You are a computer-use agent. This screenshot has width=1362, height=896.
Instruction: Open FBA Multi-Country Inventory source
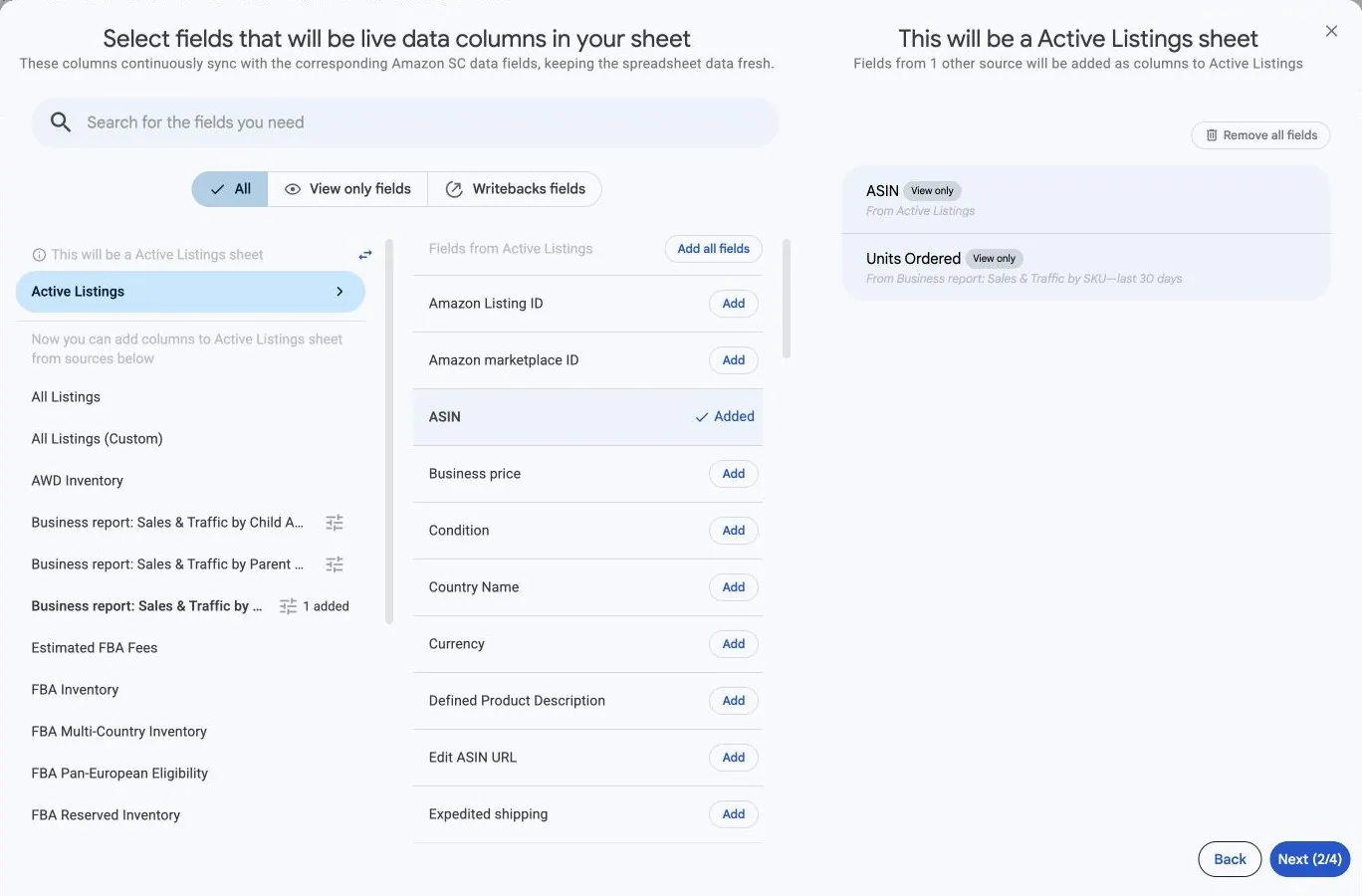118,732
